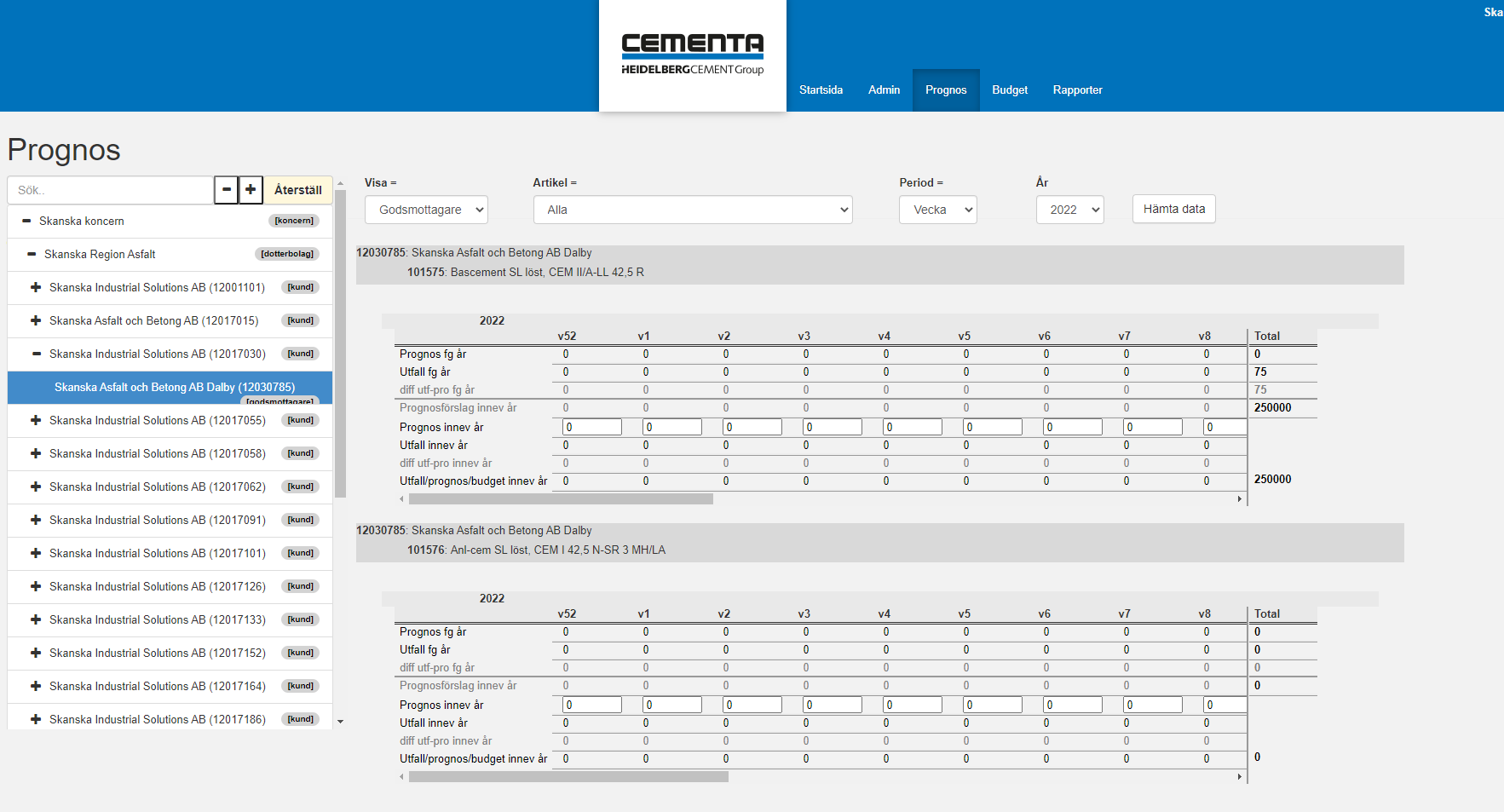Expand Skanska Industrial Solutions AB (12017058)

pos(36,453)
